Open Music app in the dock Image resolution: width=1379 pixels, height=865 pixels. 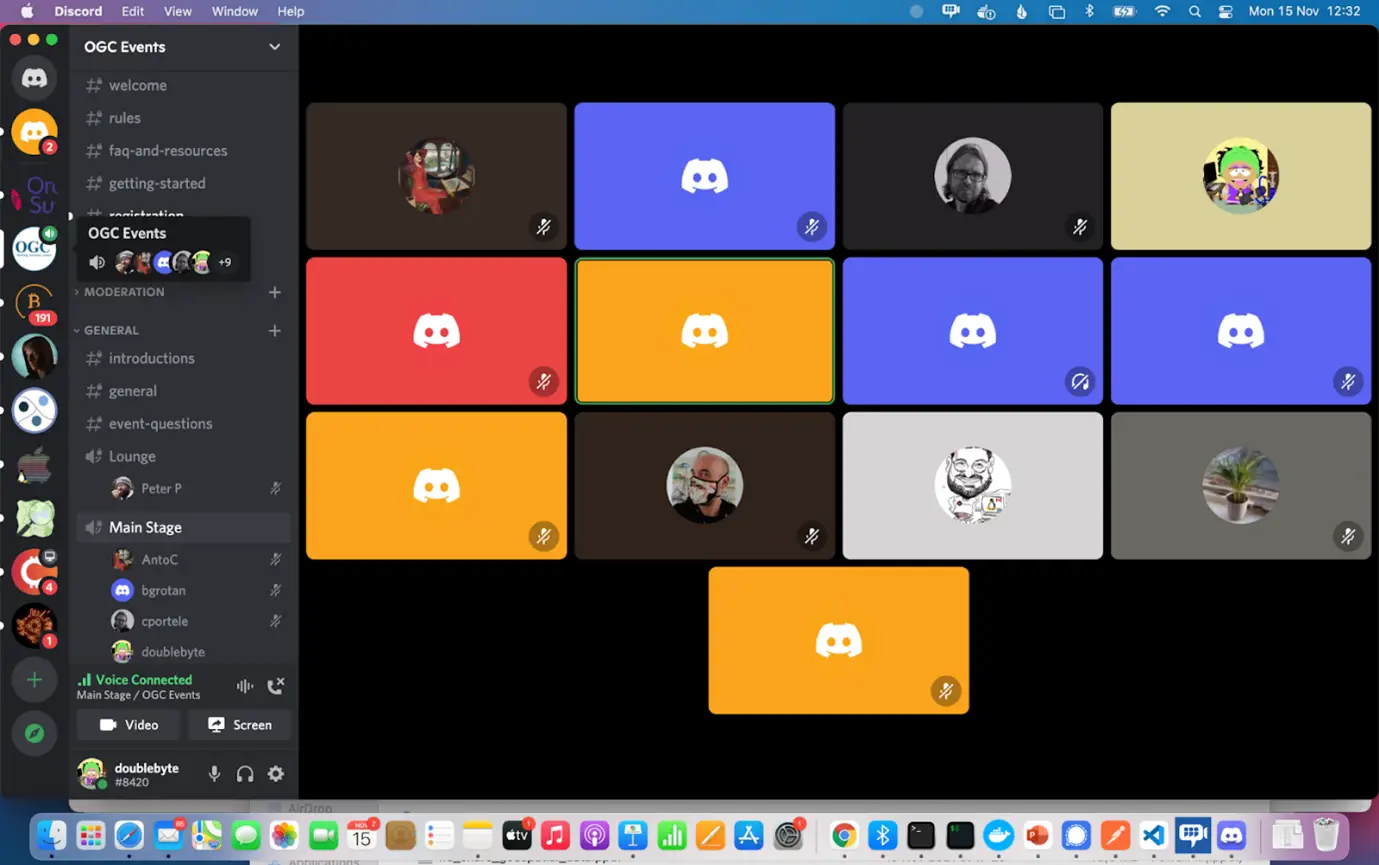(555, 835)
